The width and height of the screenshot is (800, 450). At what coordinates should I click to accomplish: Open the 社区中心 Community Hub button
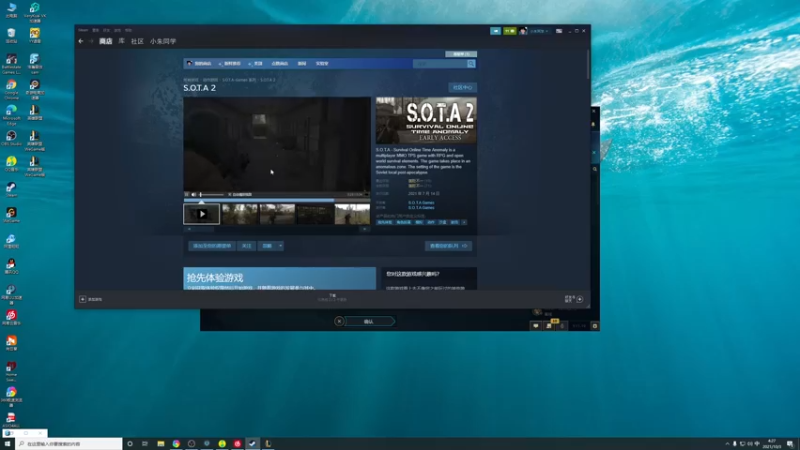(463, 88)
